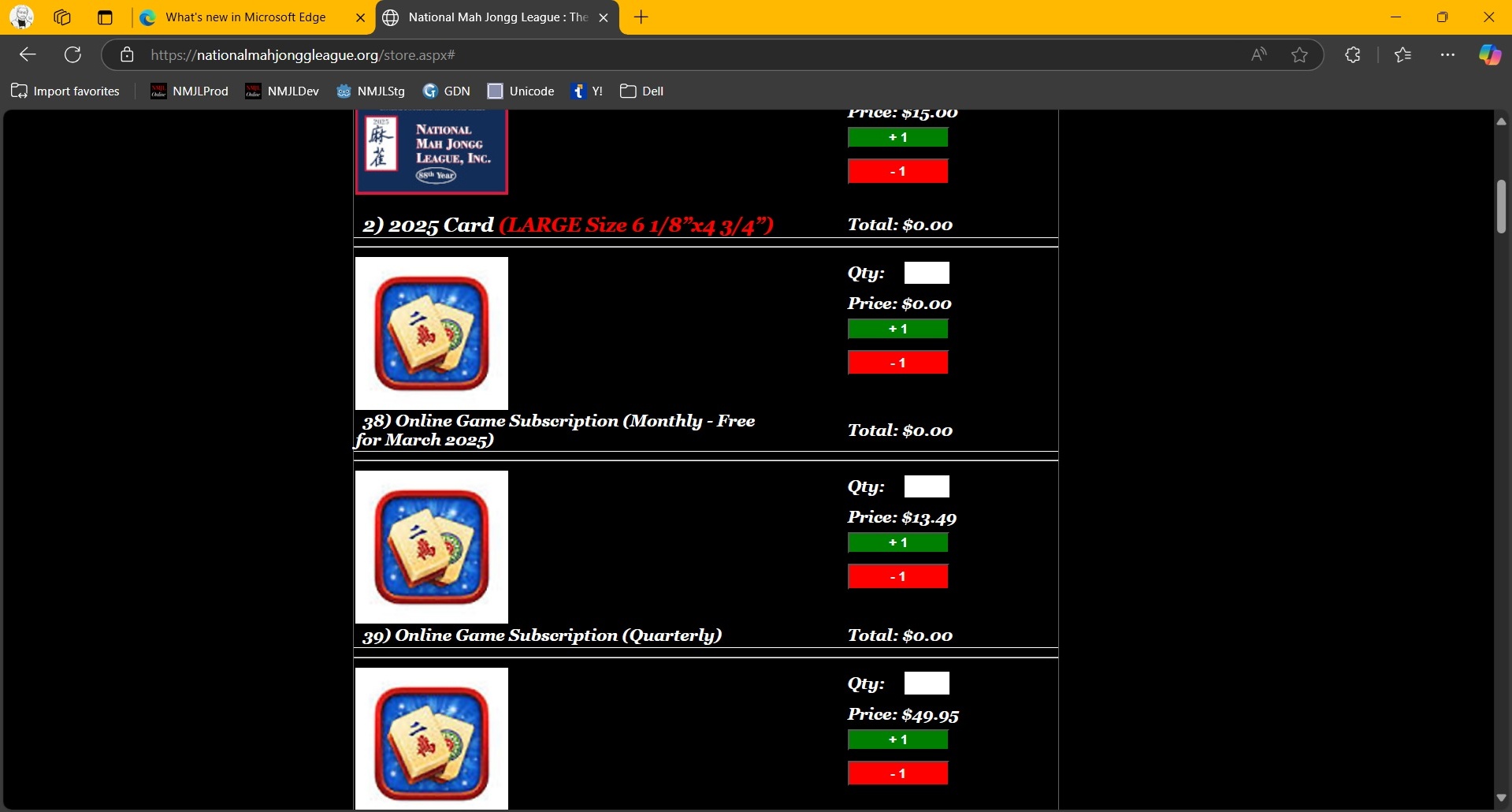Click the Read aloud icon
Viewport: 1512px width, 812px height.
(1258, 54)
